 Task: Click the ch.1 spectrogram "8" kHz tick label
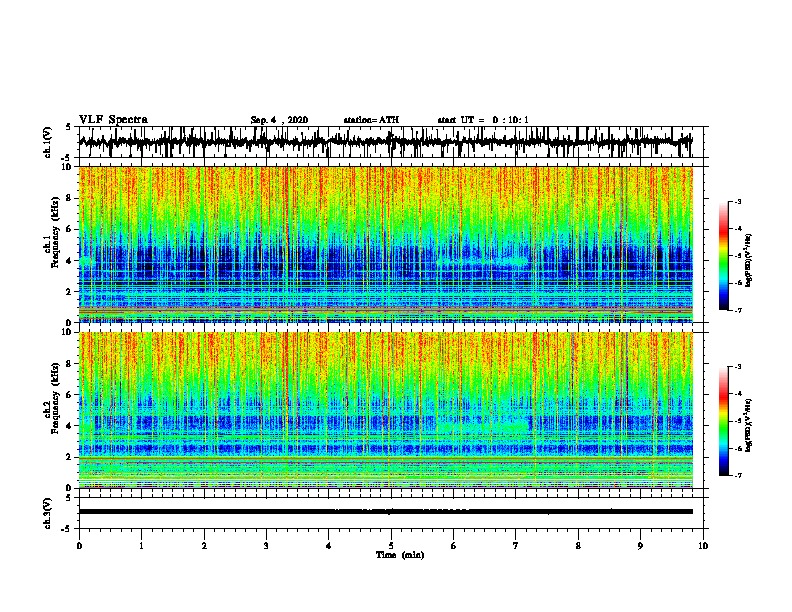point(69,198)
